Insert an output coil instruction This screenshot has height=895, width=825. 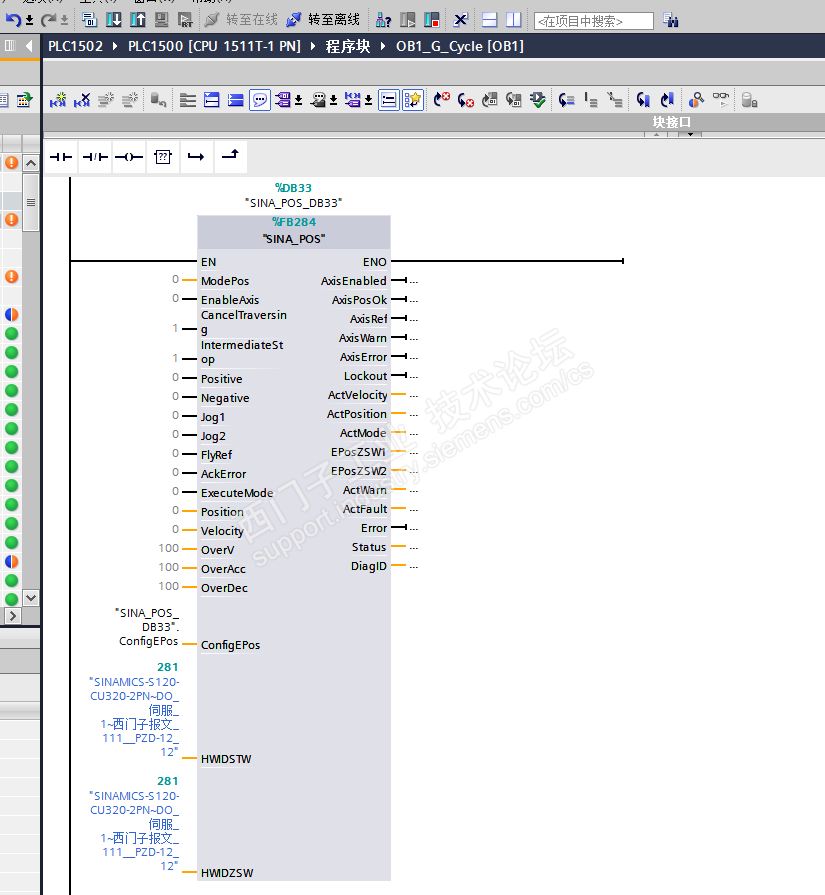tap(128, 157)
